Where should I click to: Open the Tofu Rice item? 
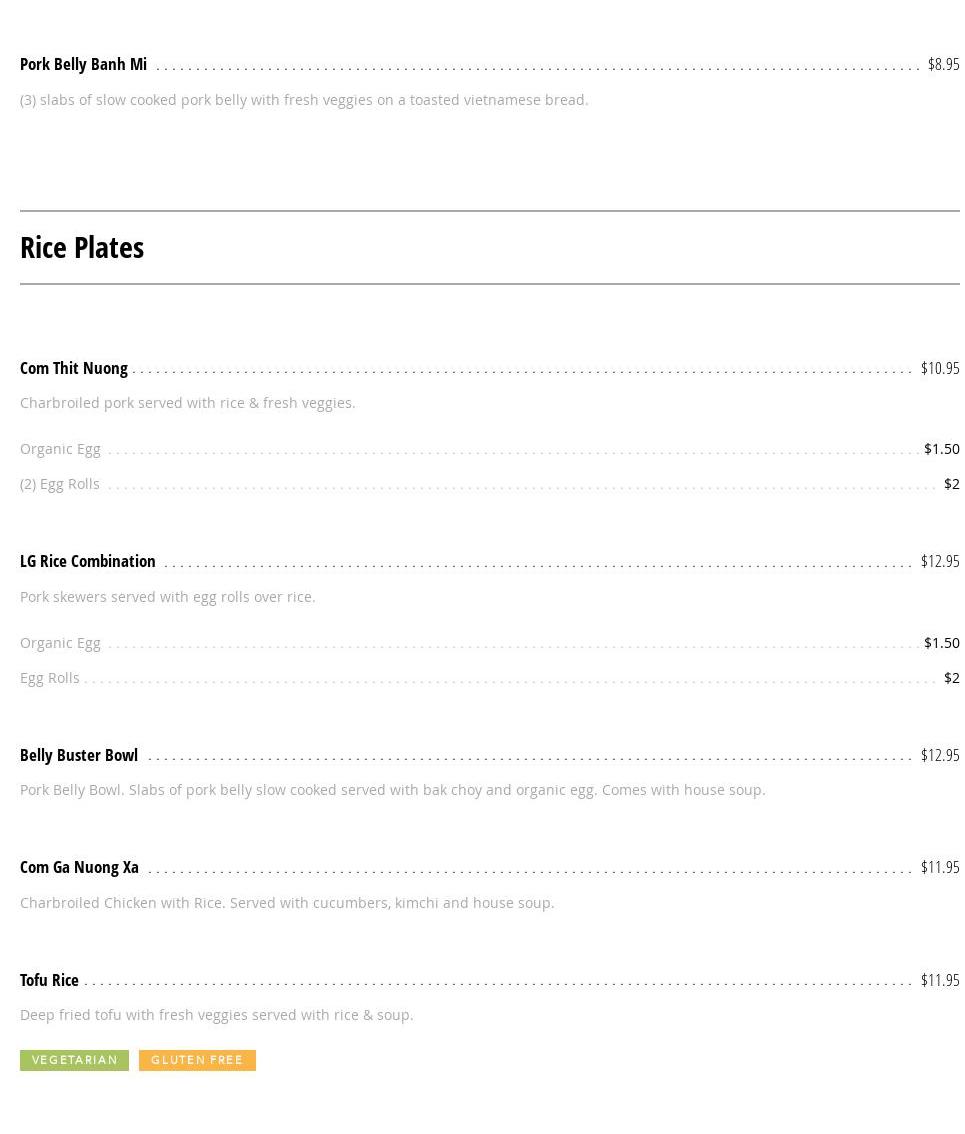(49, 981)
